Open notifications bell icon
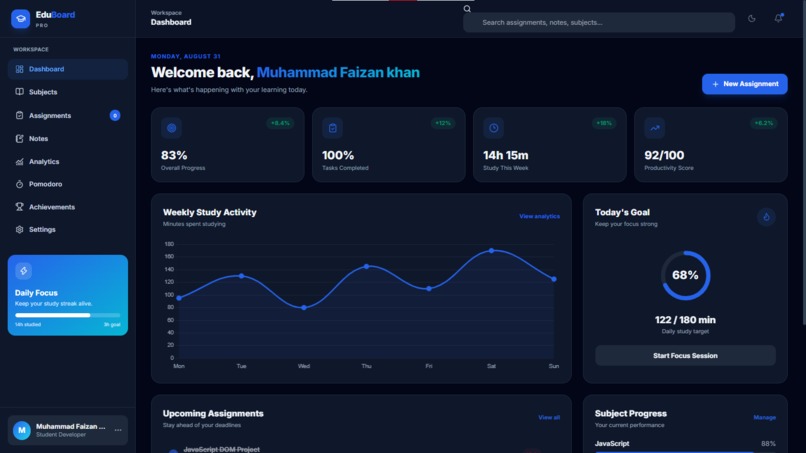Image resolution: width=806 pixels, height=453 pixels. pos(778,19)
